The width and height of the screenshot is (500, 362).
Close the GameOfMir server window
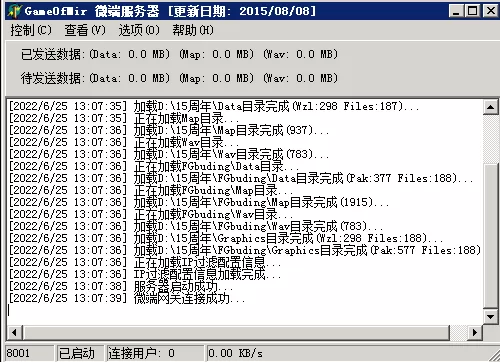click(491, 11)
